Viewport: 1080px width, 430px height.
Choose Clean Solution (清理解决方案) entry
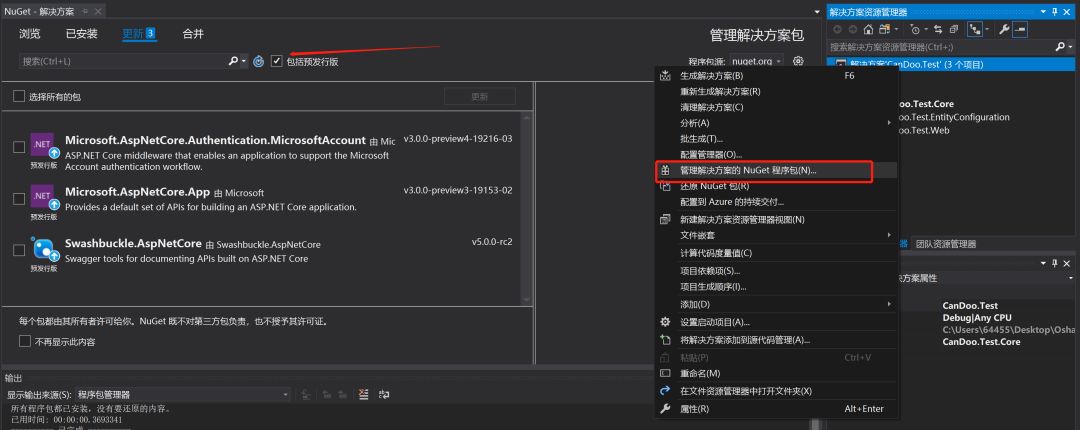(x=778, y=107)
